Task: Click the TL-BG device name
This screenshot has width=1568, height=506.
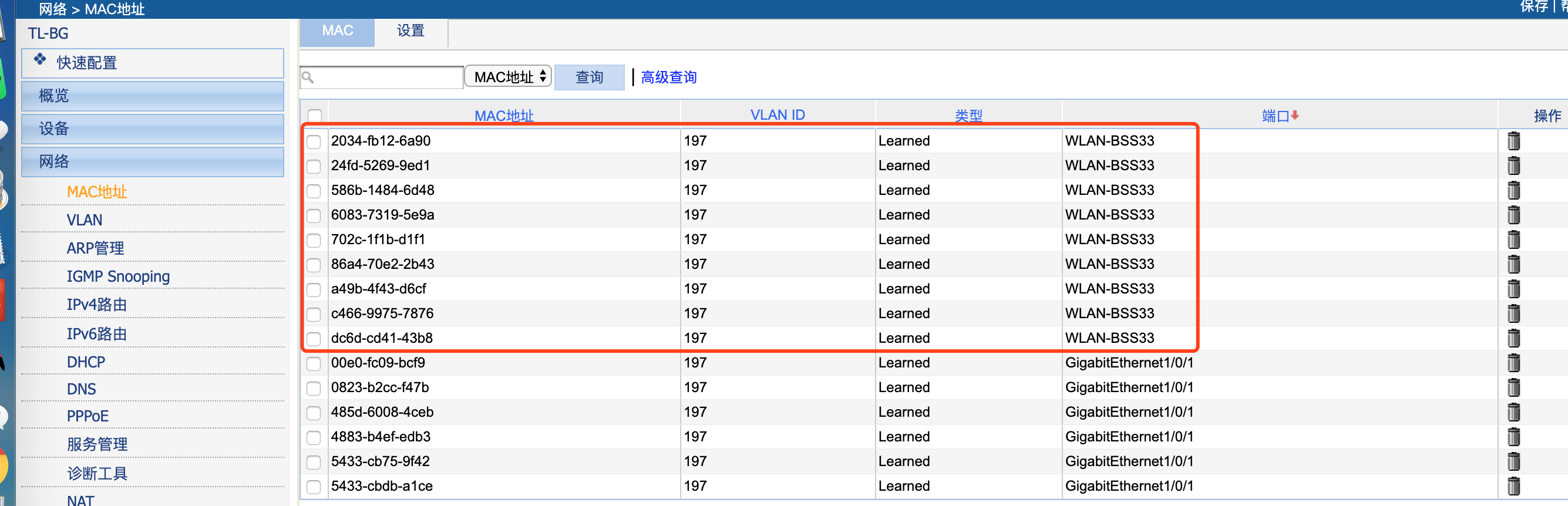Action: [48, 33]
